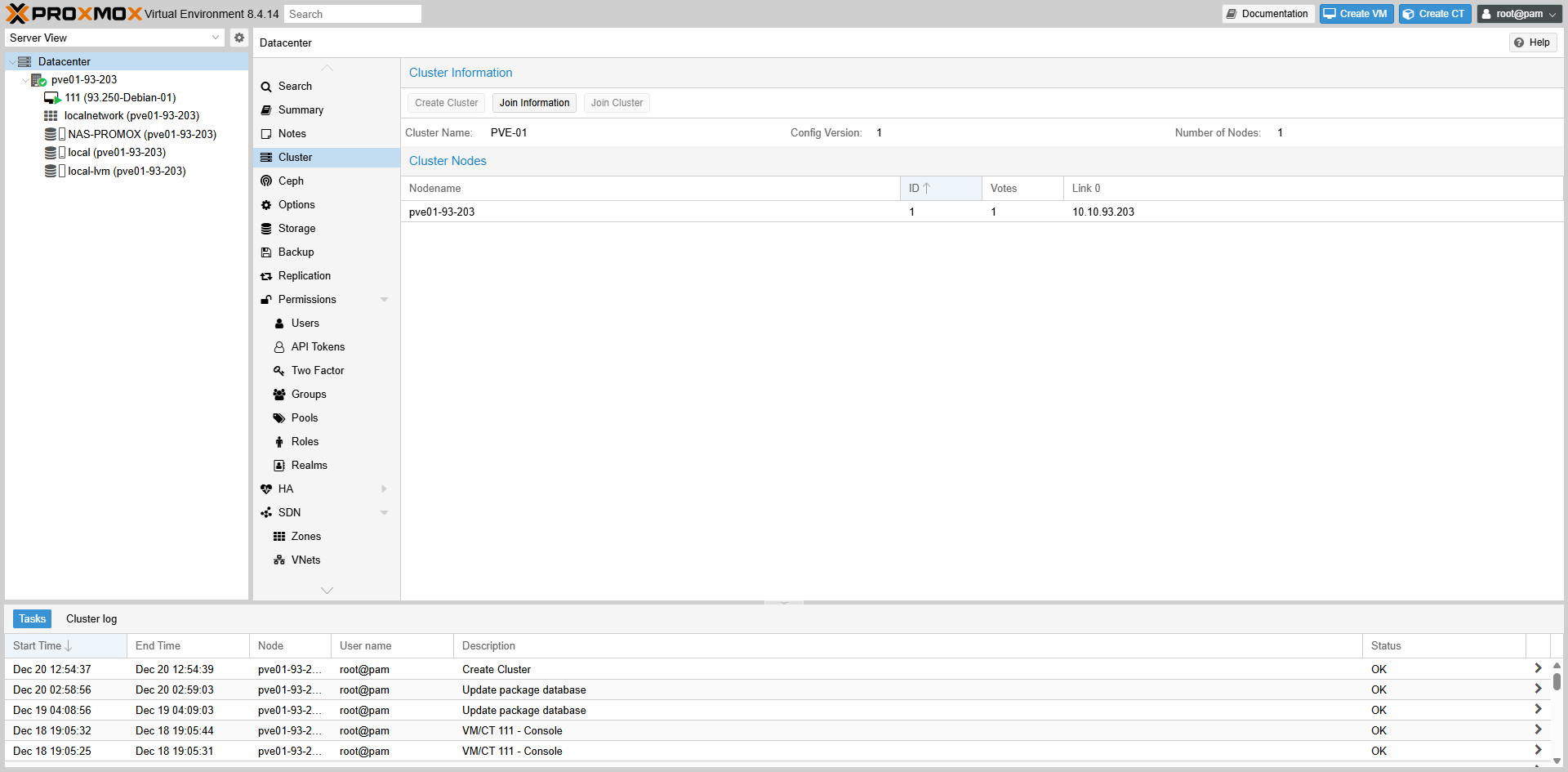Click the Storage database icon in the menu

coord(266,229)
